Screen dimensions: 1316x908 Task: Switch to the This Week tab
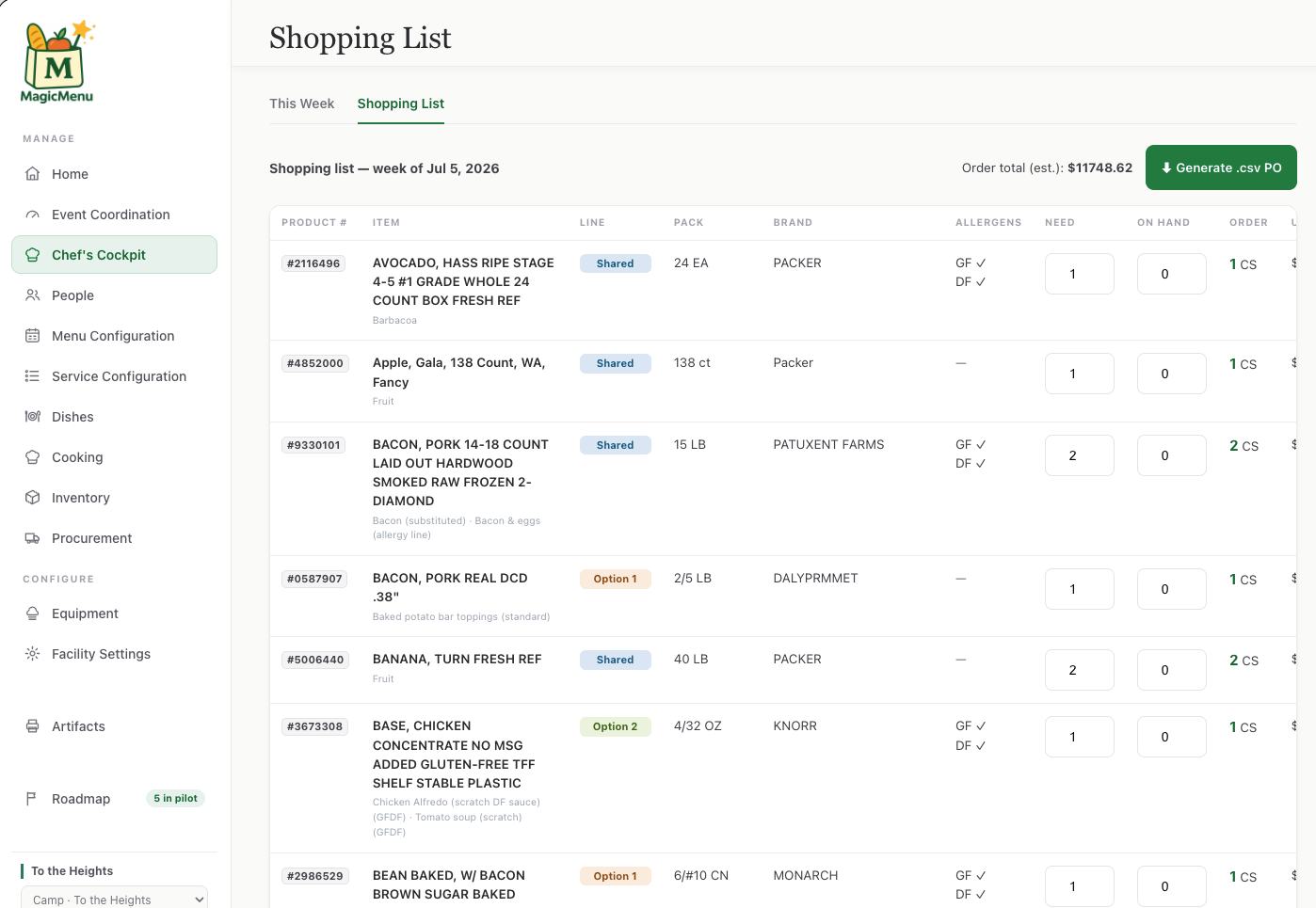click(301, 104)
